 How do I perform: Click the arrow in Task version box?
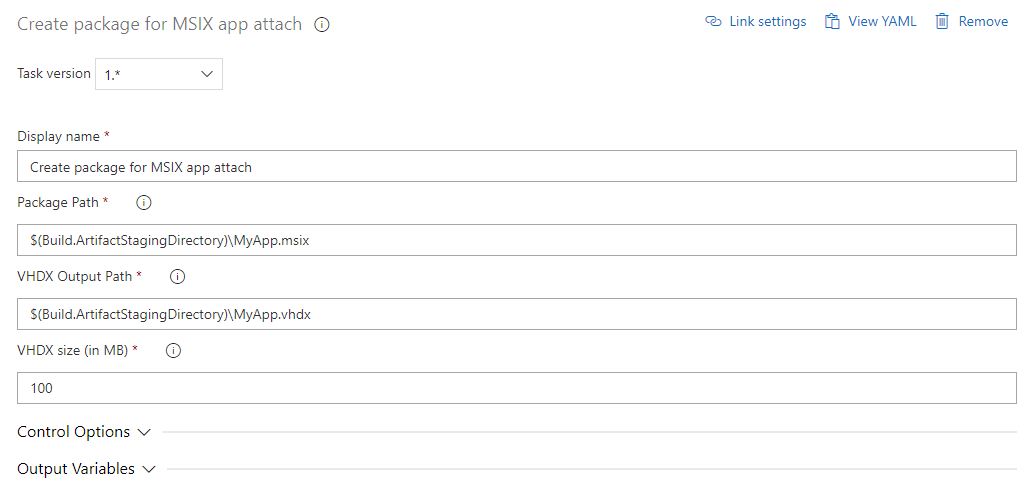[x=207, y=74]
